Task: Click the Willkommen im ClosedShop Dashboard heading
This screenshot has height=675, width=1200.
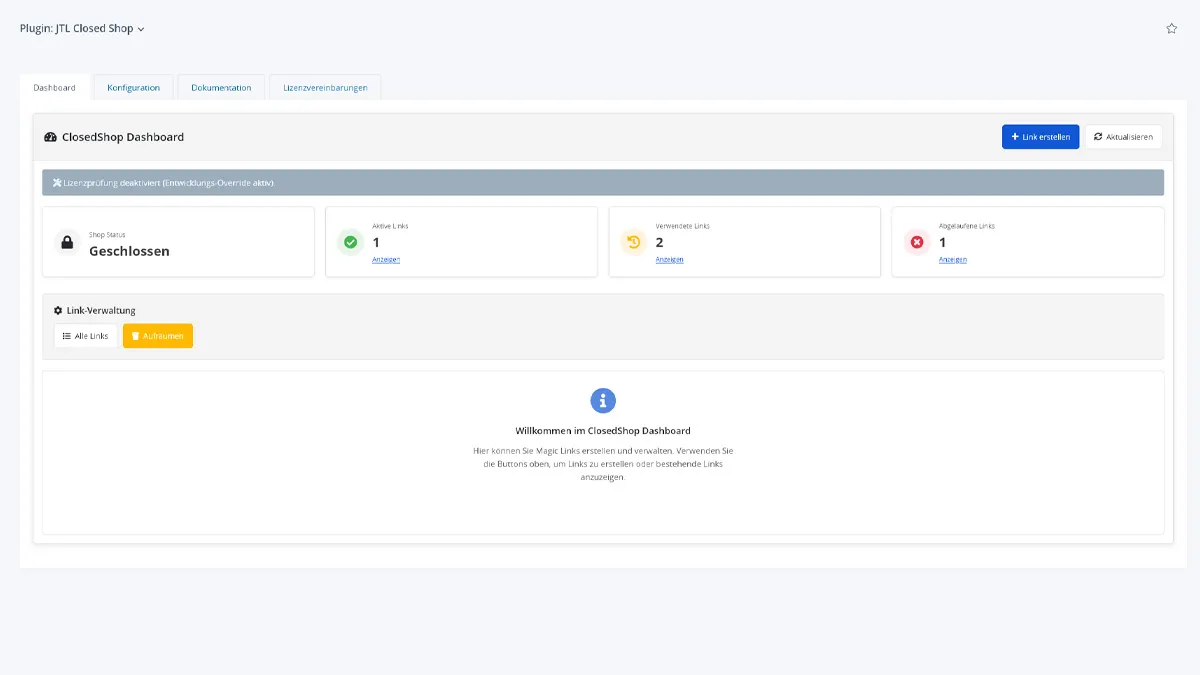Action: coord(603,431)
